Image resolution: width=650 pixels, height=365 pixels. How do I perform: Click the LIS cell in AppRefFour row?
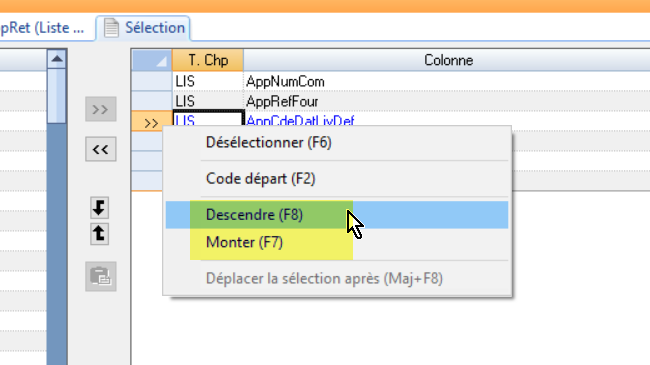[208, 101]
